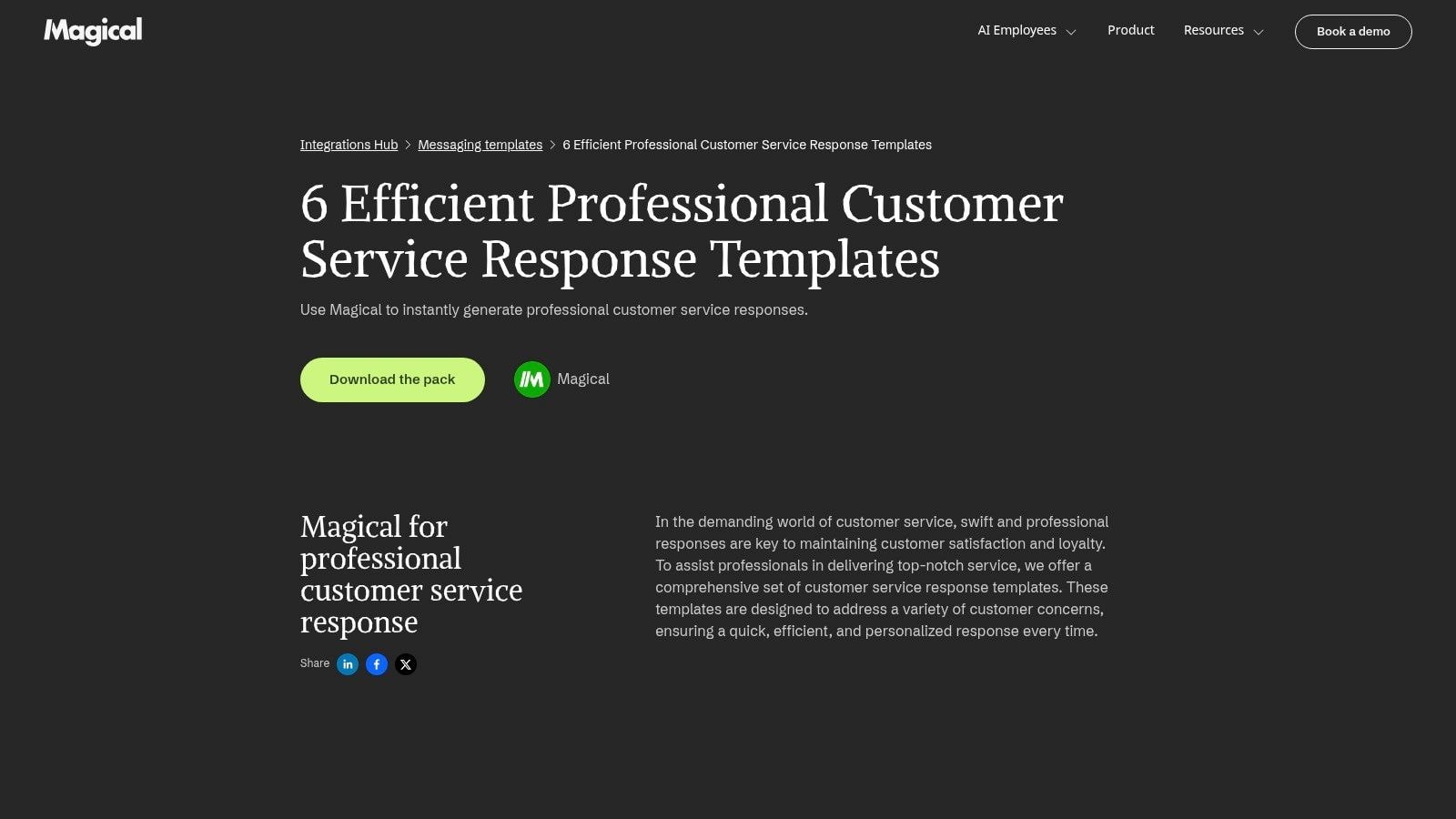Click the Magical logo in the header
1456x819 pixels.
click(x=93, y=31)
